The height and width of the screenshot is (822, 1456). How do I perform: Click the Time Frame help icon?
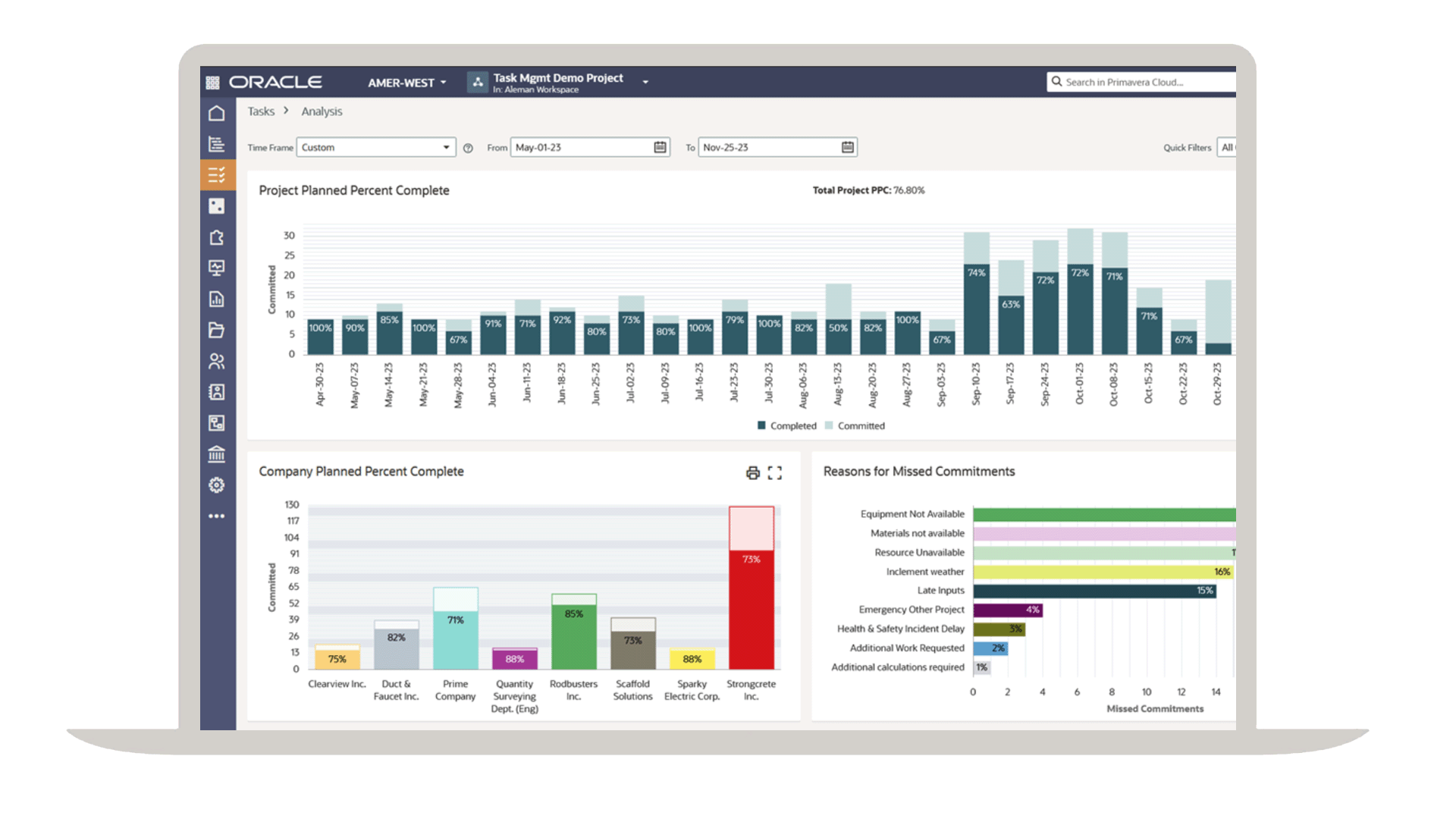pos(468,149)
